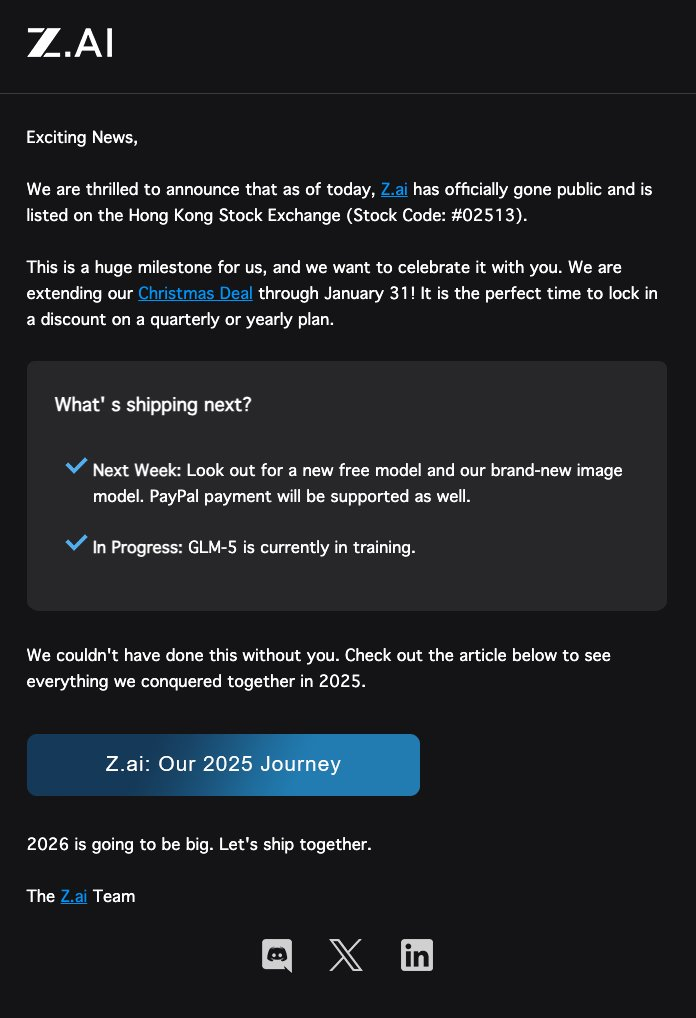
Task: Click the "Exciting News," greeting text
Action: (x=82, y=137)
